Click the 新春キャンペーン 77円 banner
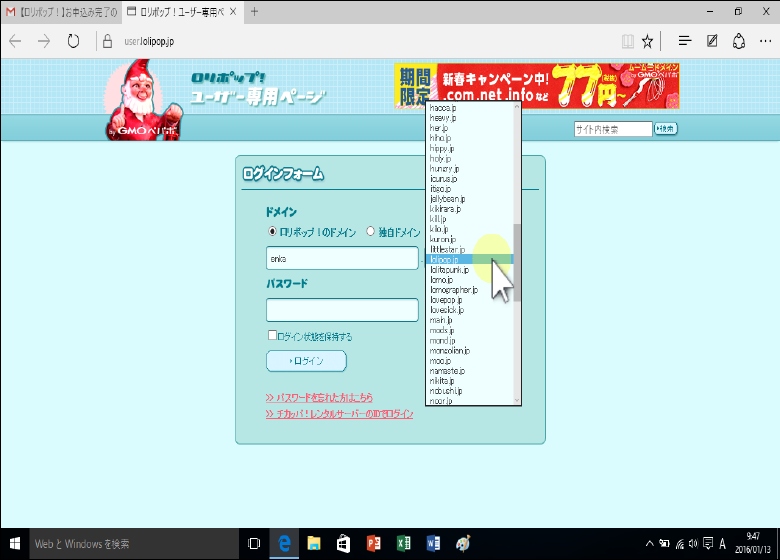780x560 pixels. (x=537, y=86)
